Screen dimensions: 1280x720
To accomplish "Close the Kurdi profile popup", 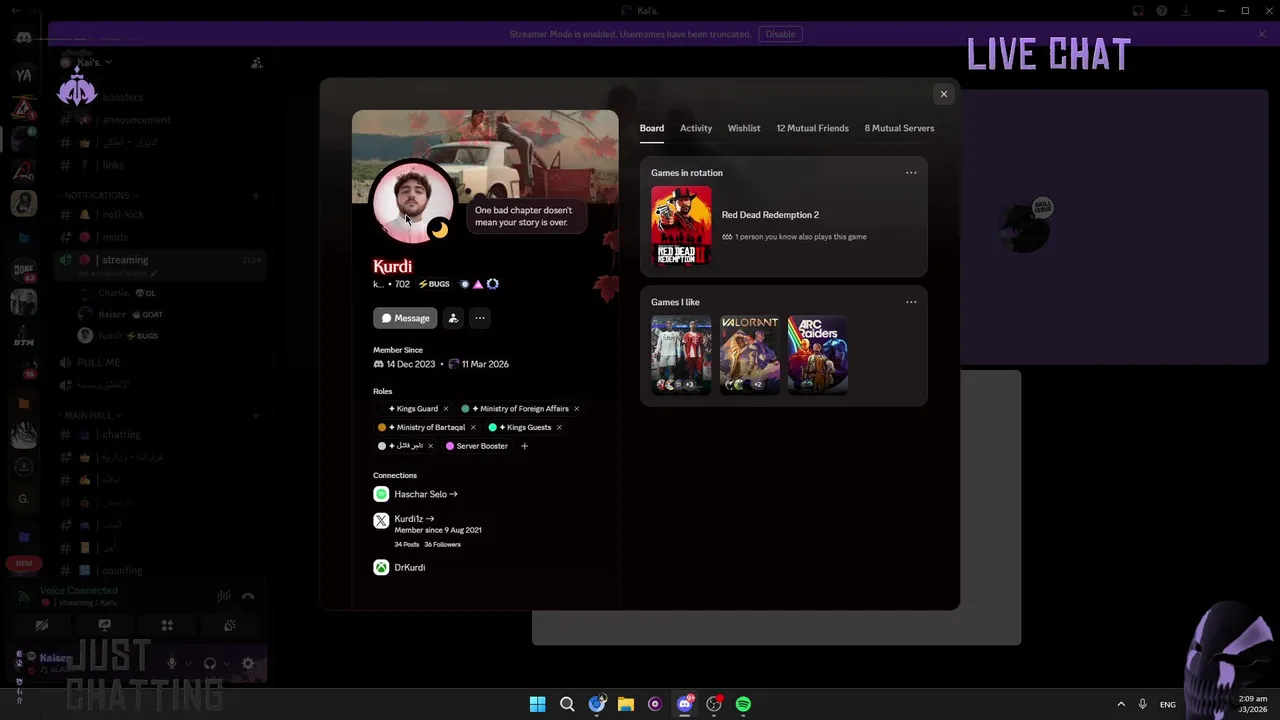I will coord(943,94).
